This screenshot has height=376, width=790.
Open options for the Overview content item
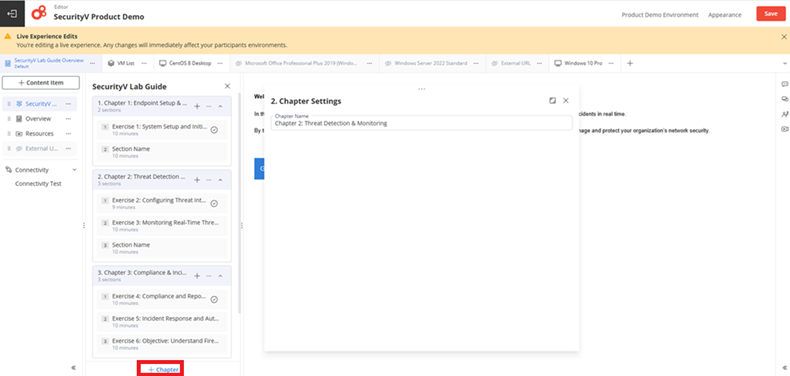click(x=68, y=119)
